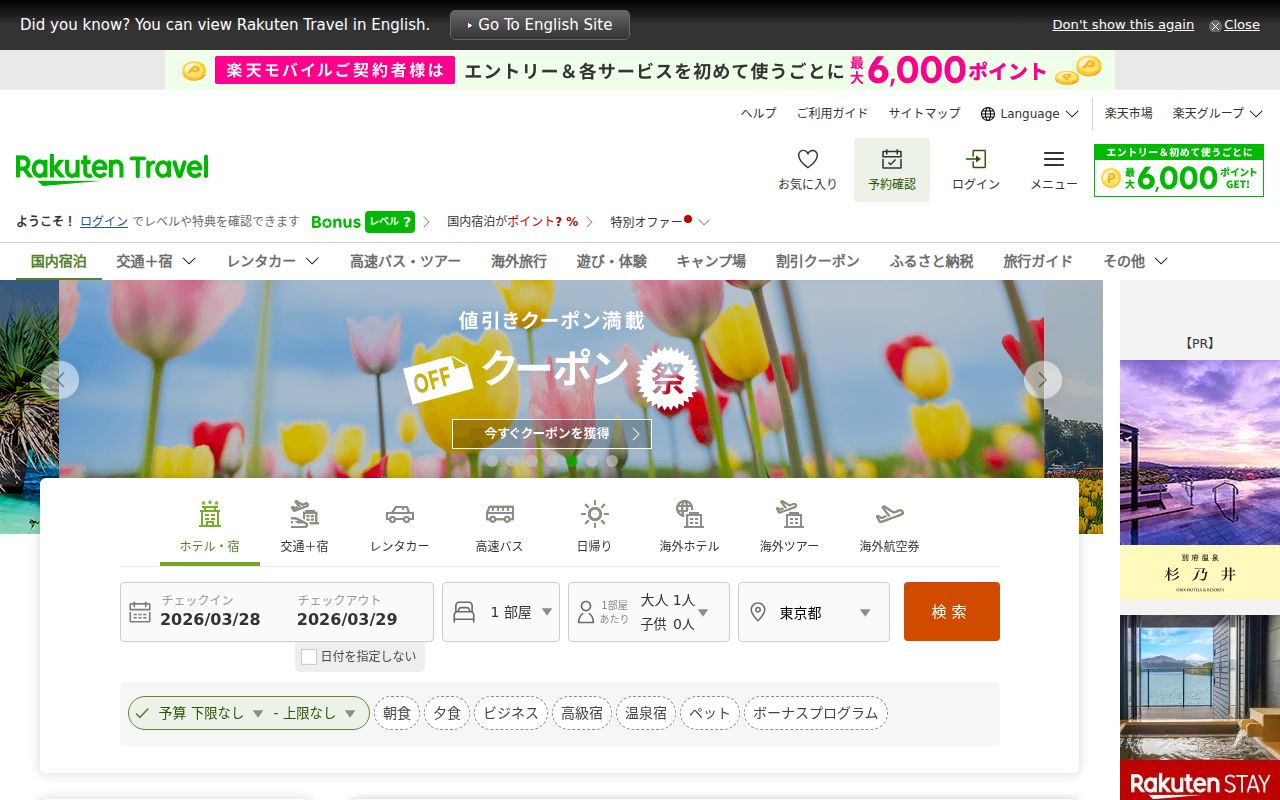Open the 海外旅行 navigation item
Viewport: 1280px width, 800px height.
[x=519, y=261]
